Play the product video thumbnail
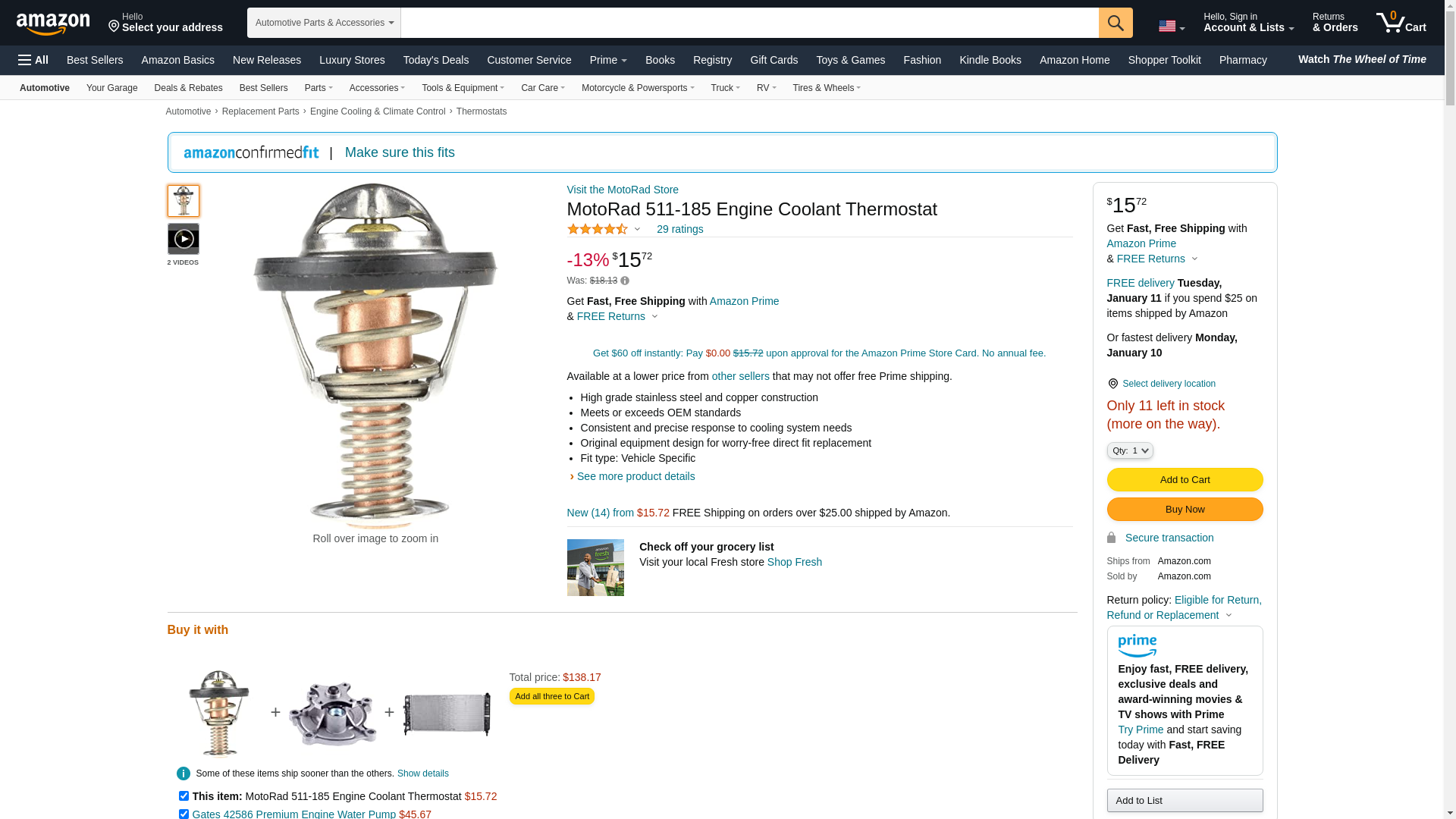Viewport: 1456px width, 819px height. 184,239
